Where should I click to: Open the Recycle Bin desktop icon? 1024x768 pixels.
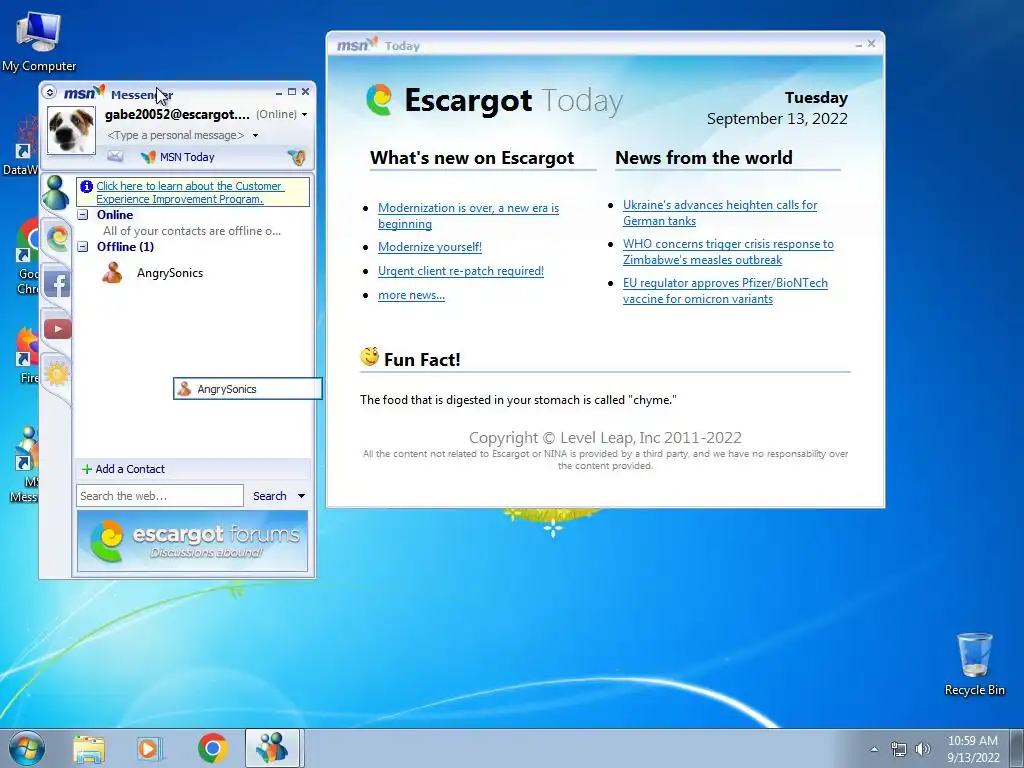coord(974,664)
